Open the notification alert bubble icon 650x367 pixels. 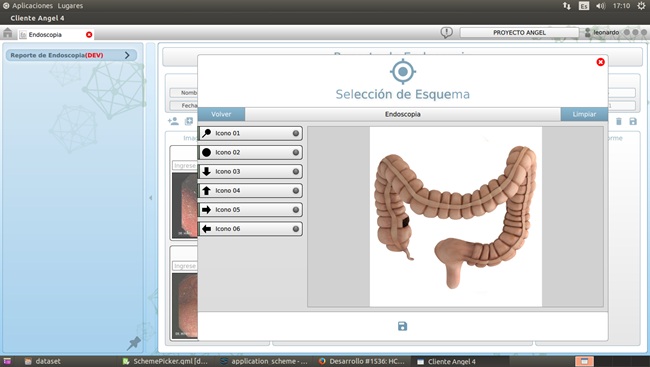pos(446,32)
